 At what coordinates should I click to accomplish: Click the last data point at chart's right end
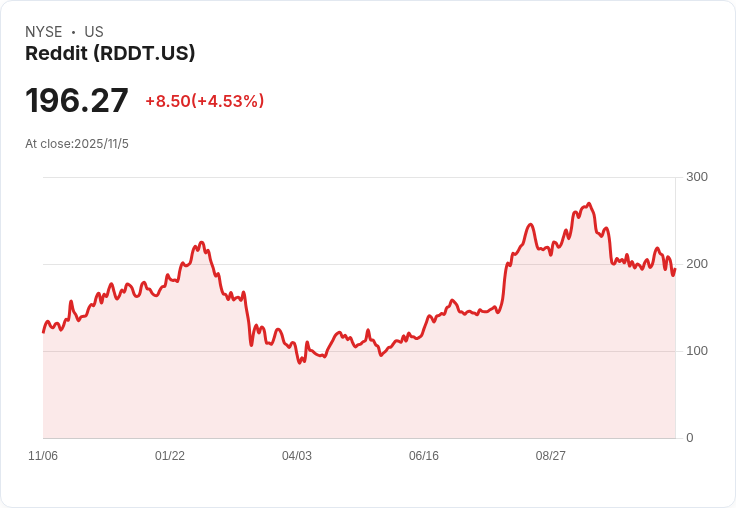coord(675,268)
